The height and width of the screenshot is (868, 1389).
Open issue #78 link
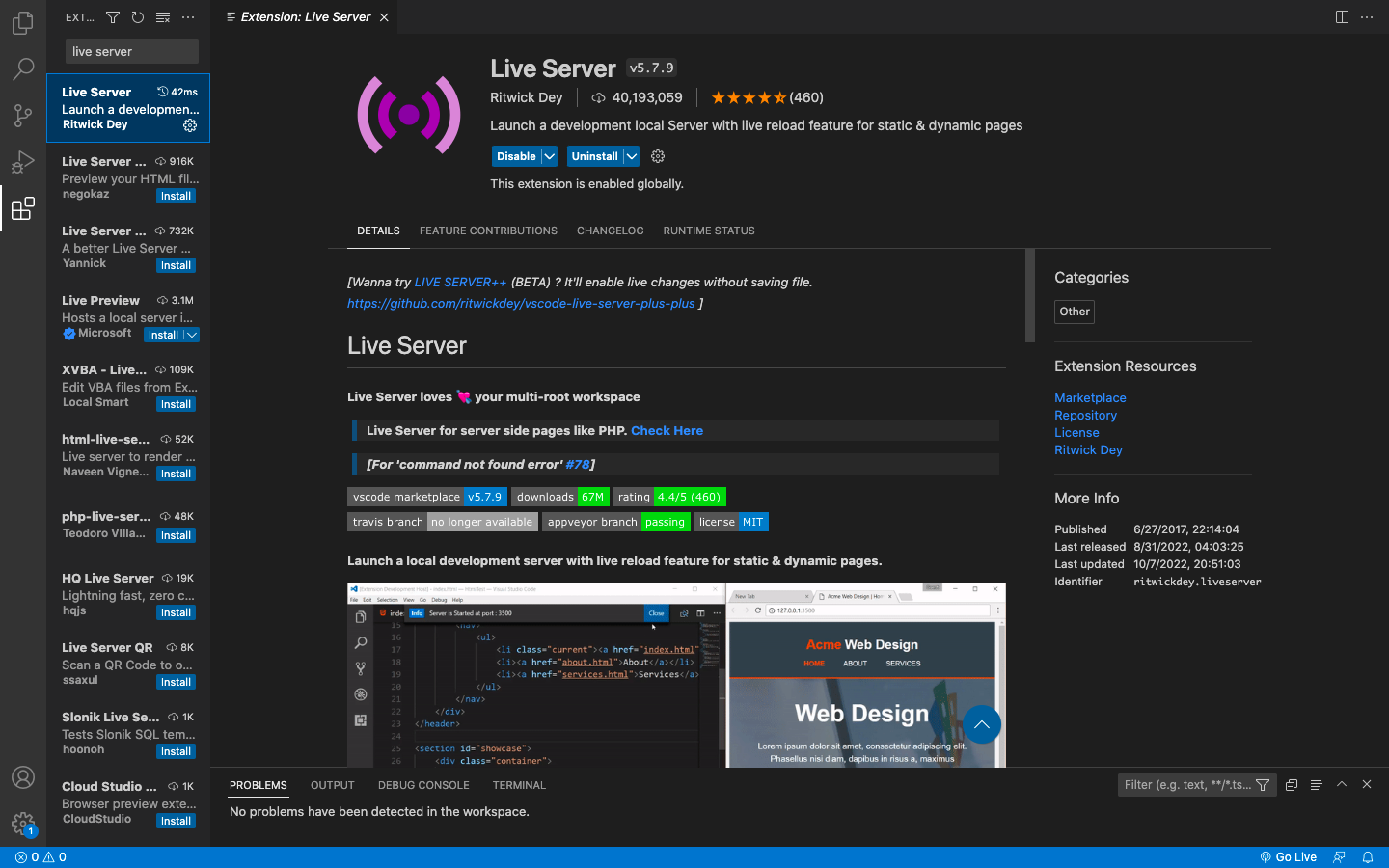pyautogui.click(x=577, y=464)
